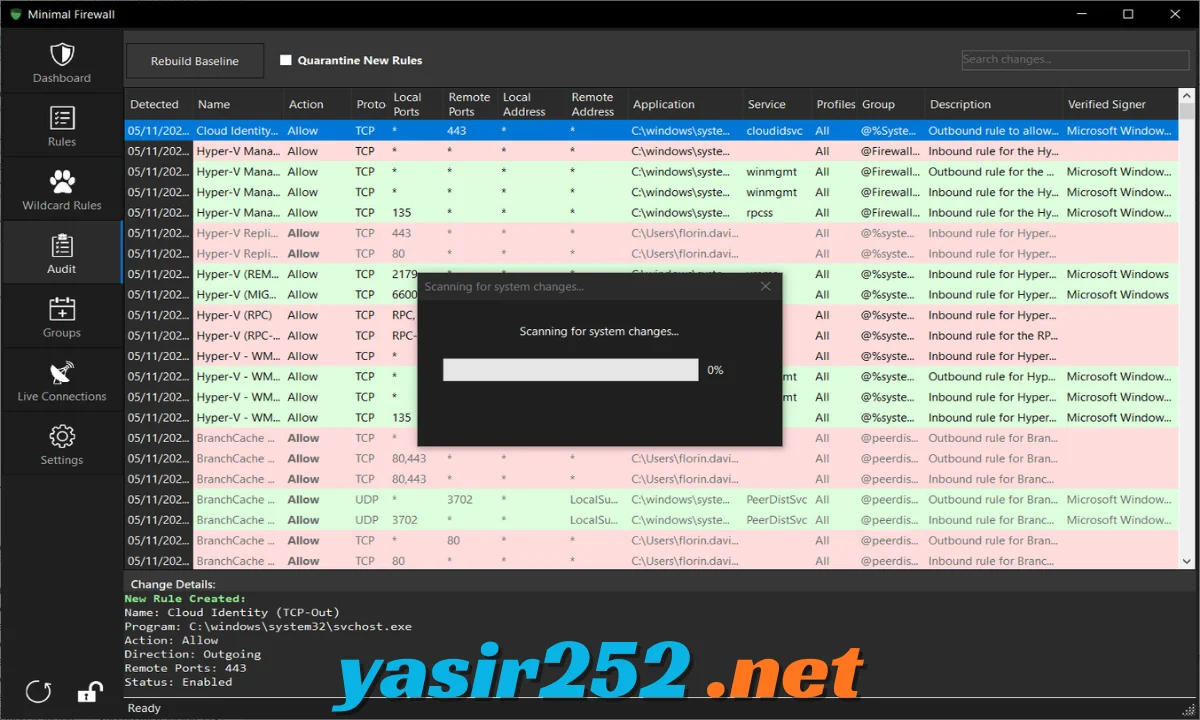Select the Cloud Identity rule row
This screenshot has width=1200, height=720.
(652, 130)
